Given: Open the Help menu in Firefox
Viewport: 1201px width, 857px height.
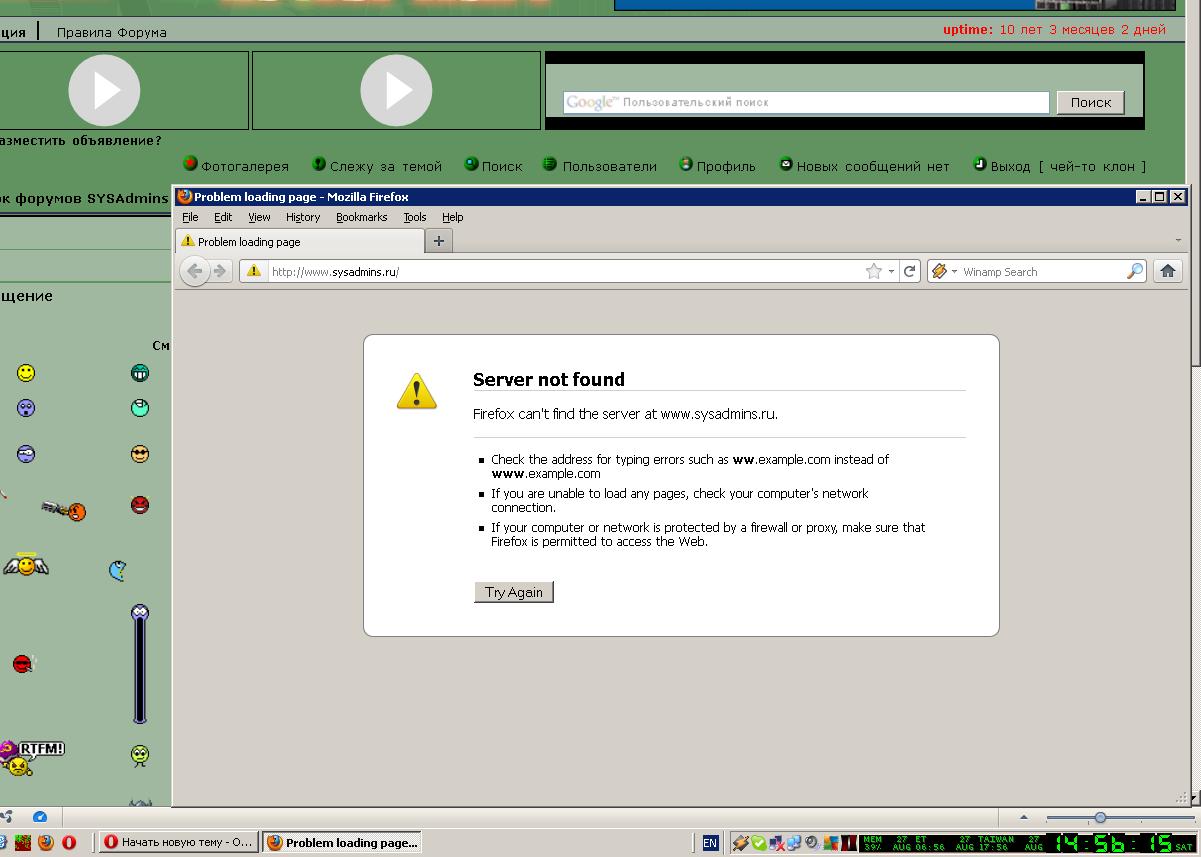Looking at the screenshot, I should (453, 217).
